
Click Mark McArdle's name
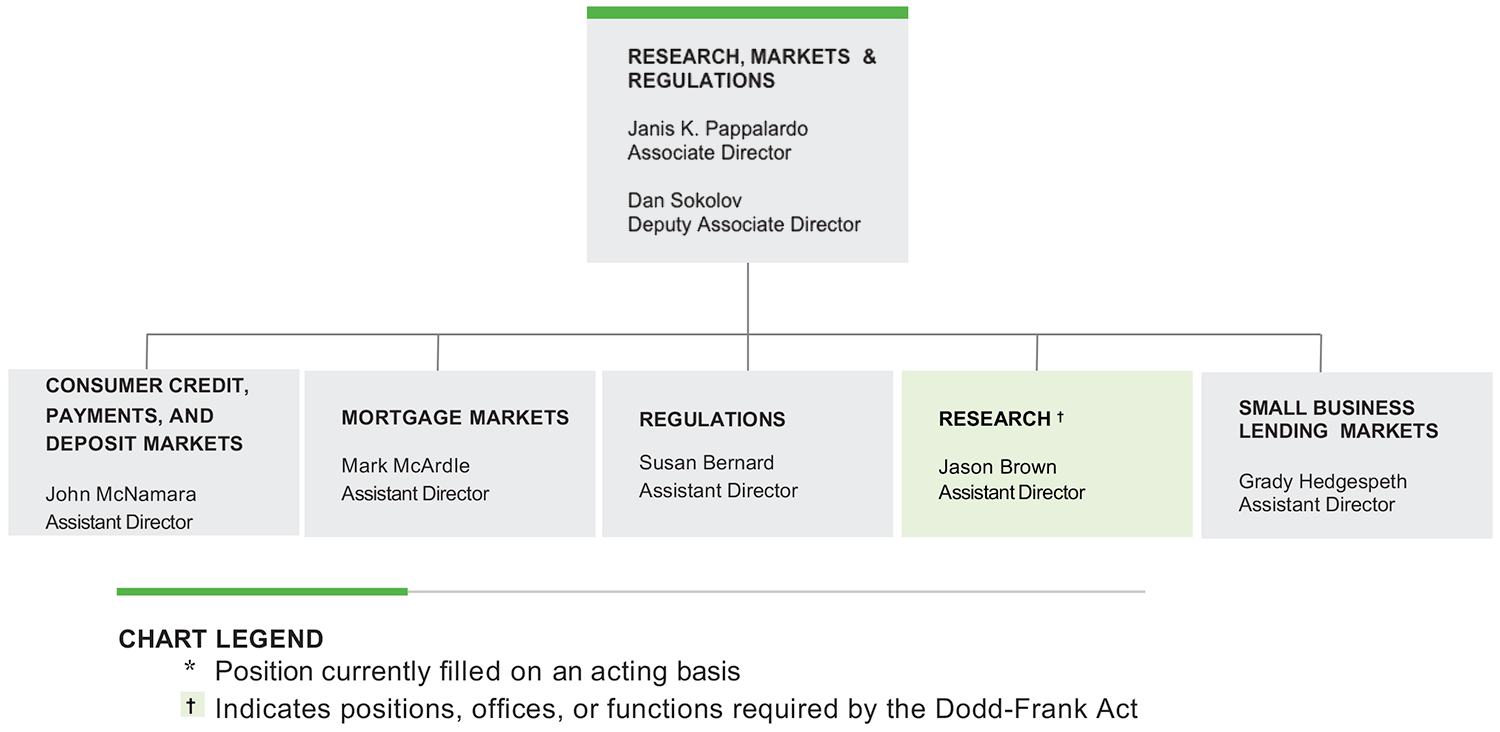click(405, 466)
